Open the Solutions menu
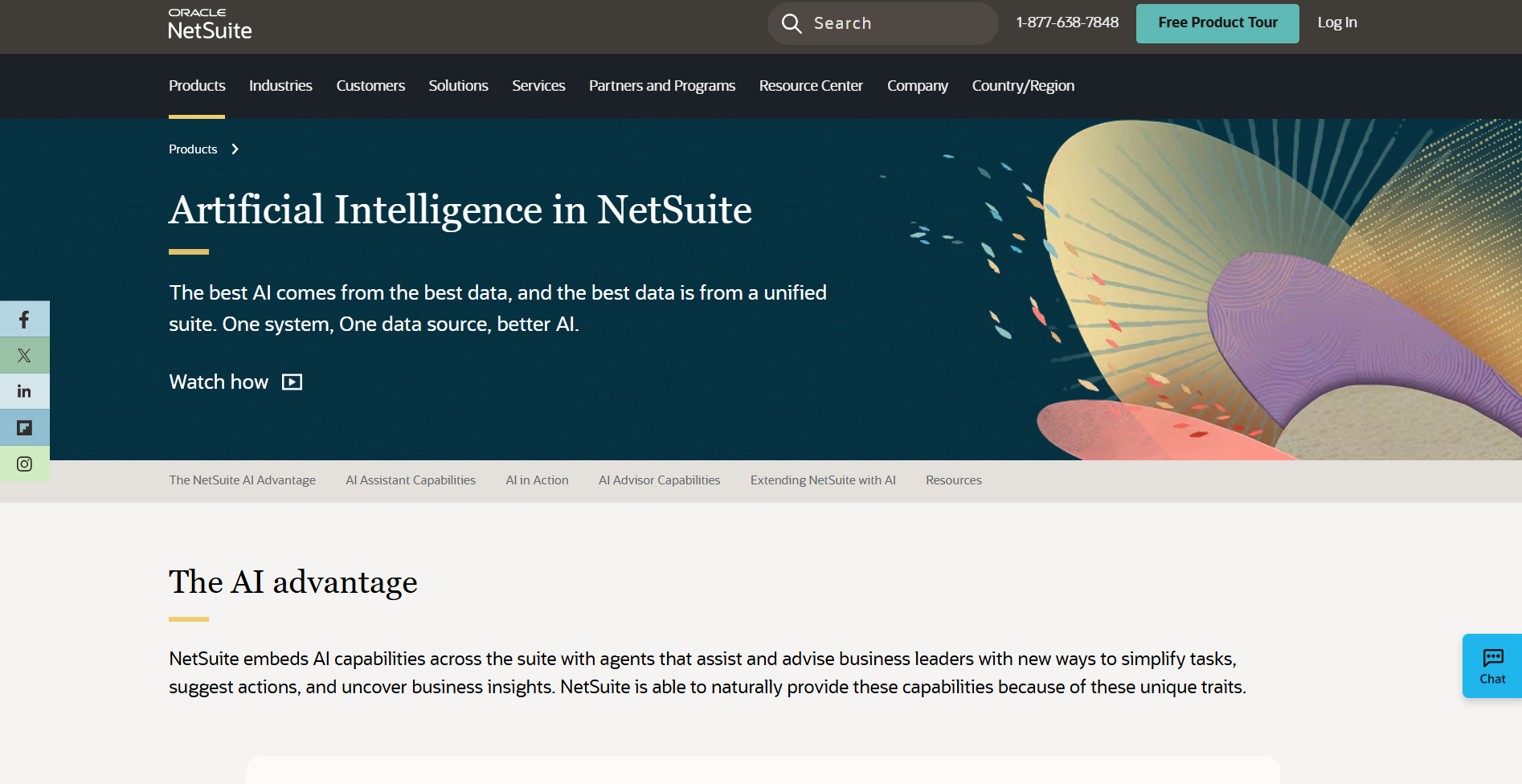1522x784 pixels. [x=458, y=86]
